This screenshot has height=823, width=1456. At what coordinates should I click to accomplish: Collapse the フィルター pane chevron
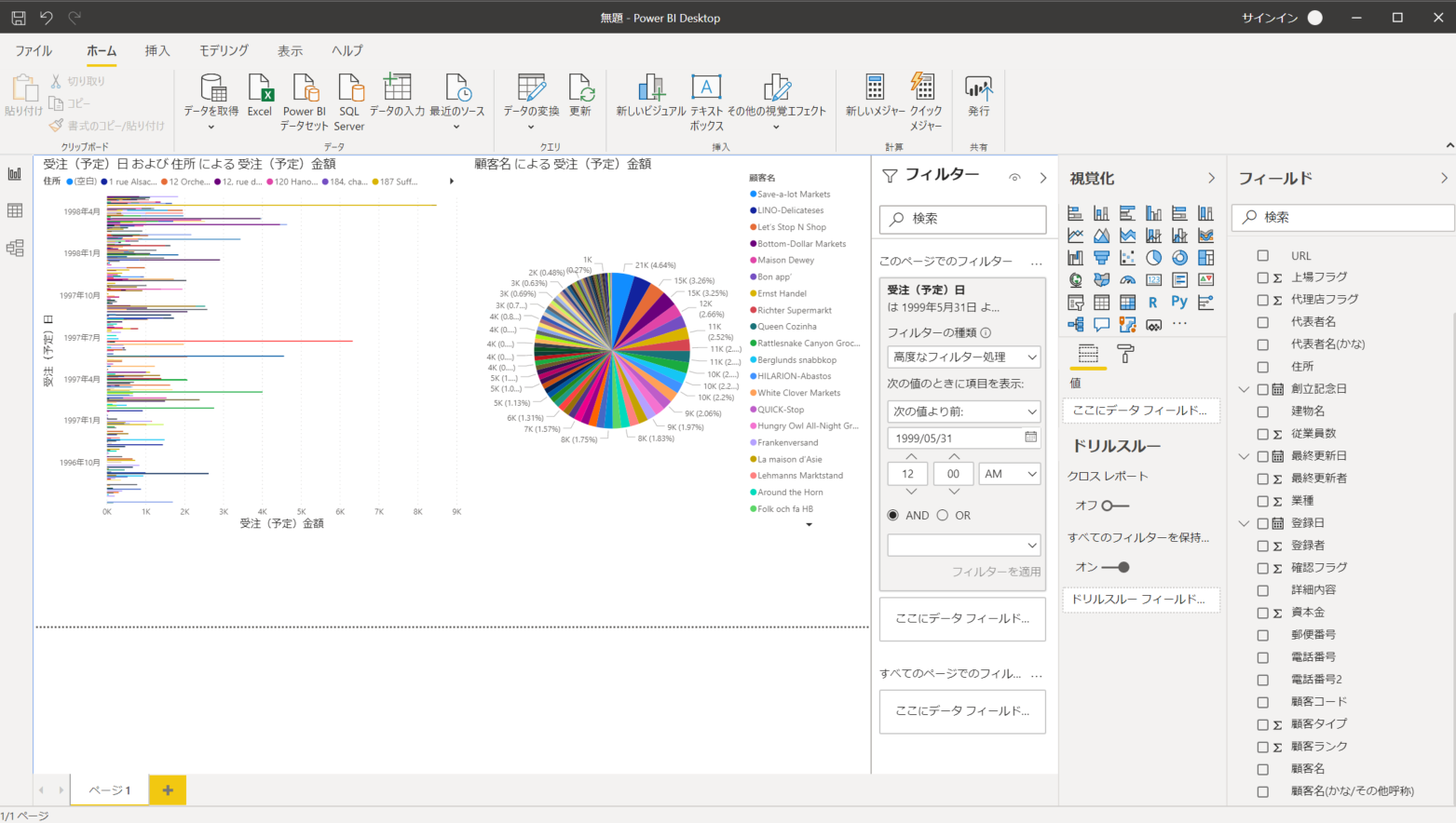pos(1043,177)
